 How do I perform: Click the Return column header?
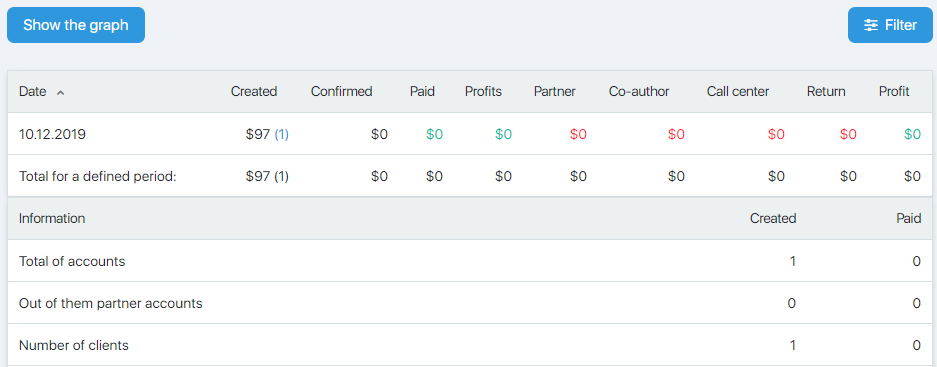click(x=826, y=91)
